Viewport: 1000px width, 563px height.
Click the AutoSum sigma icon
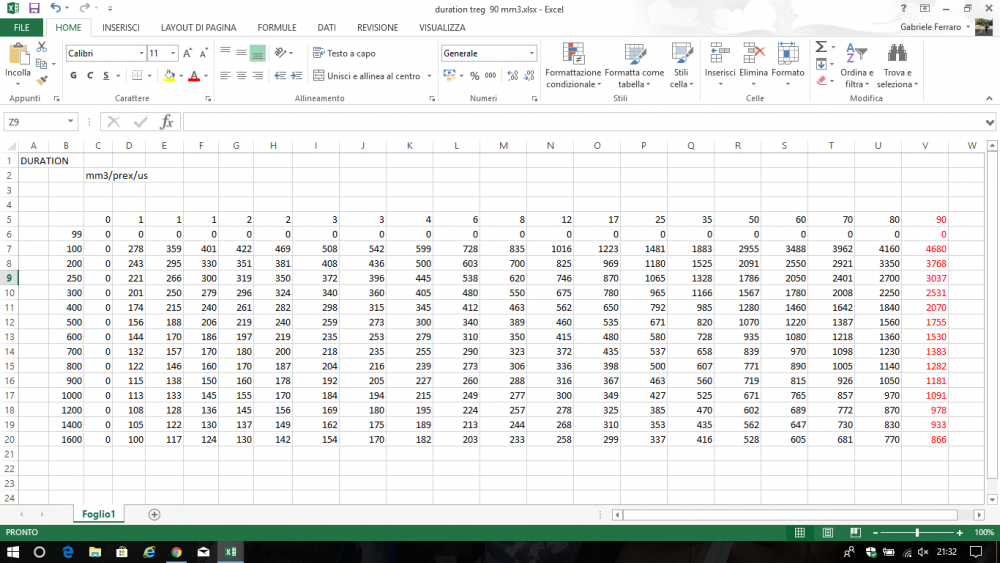click(x=820, y=47)
